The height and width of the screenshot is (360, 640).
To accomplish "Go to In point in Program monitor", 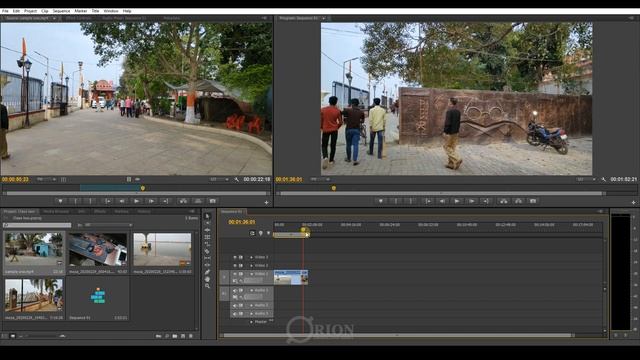I will coord(427,201).
